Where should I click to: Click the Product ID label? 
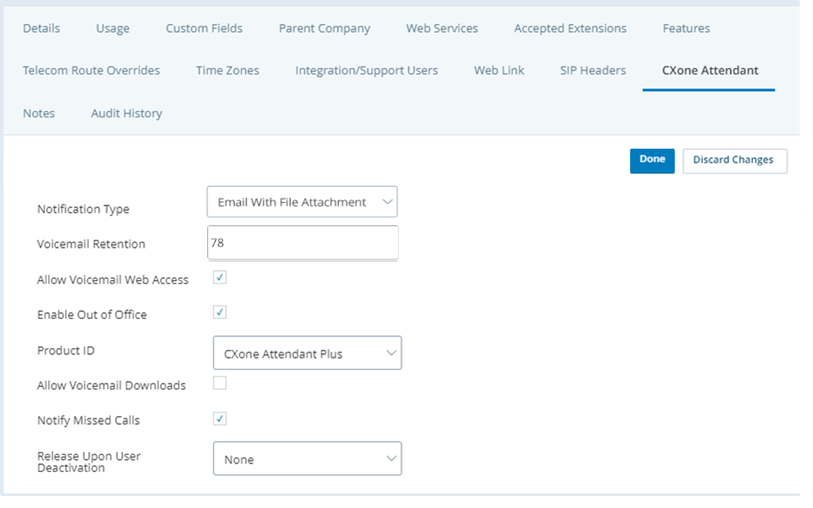pos(66,351)
